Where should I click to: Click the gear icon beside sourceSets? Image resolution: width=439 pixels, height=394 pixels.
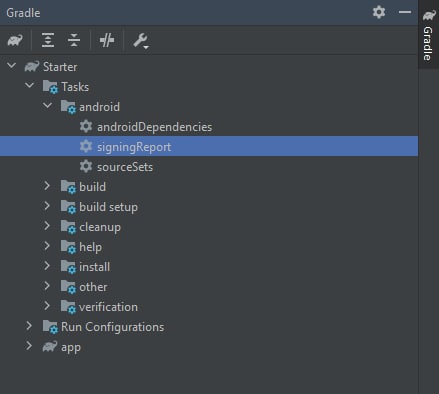86,166
